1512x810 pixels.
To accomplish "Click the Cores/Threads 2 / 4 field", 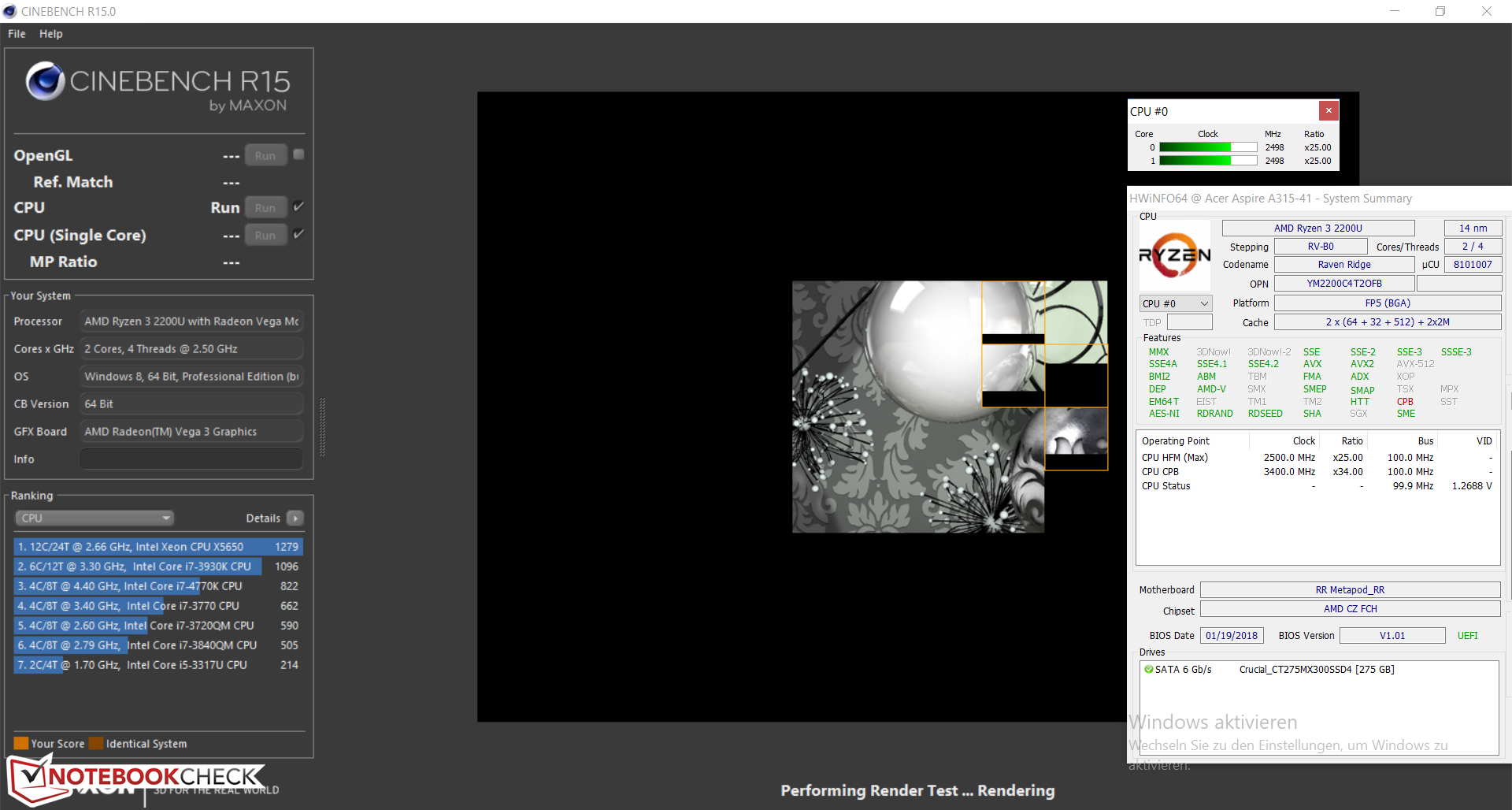I will (1473, 247).
